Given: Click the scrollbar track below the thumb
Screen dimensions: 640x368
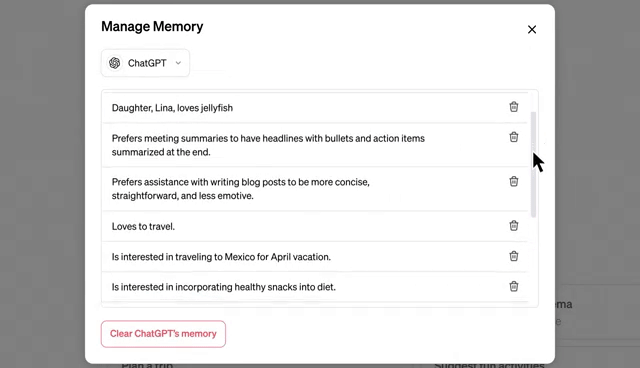Looking at the screenshot, I should (x=533, y=261).
